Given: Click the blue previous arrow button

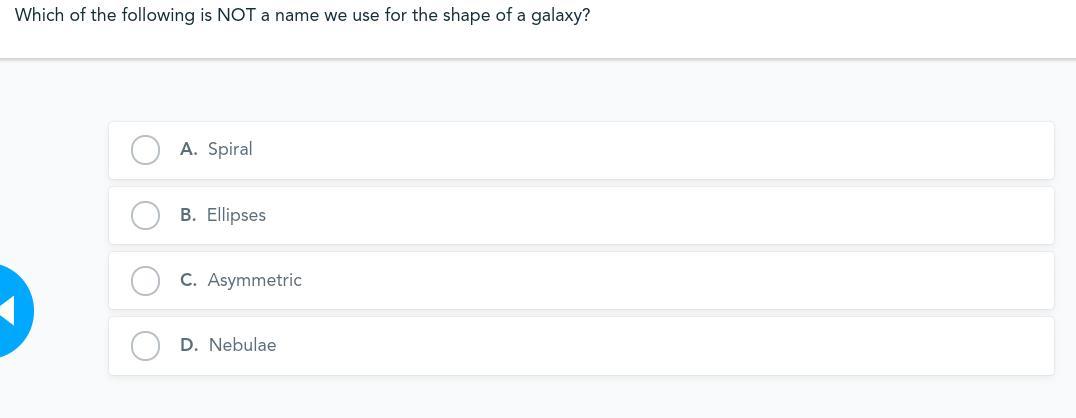Looking at the screenshot, I should [12, 310].
